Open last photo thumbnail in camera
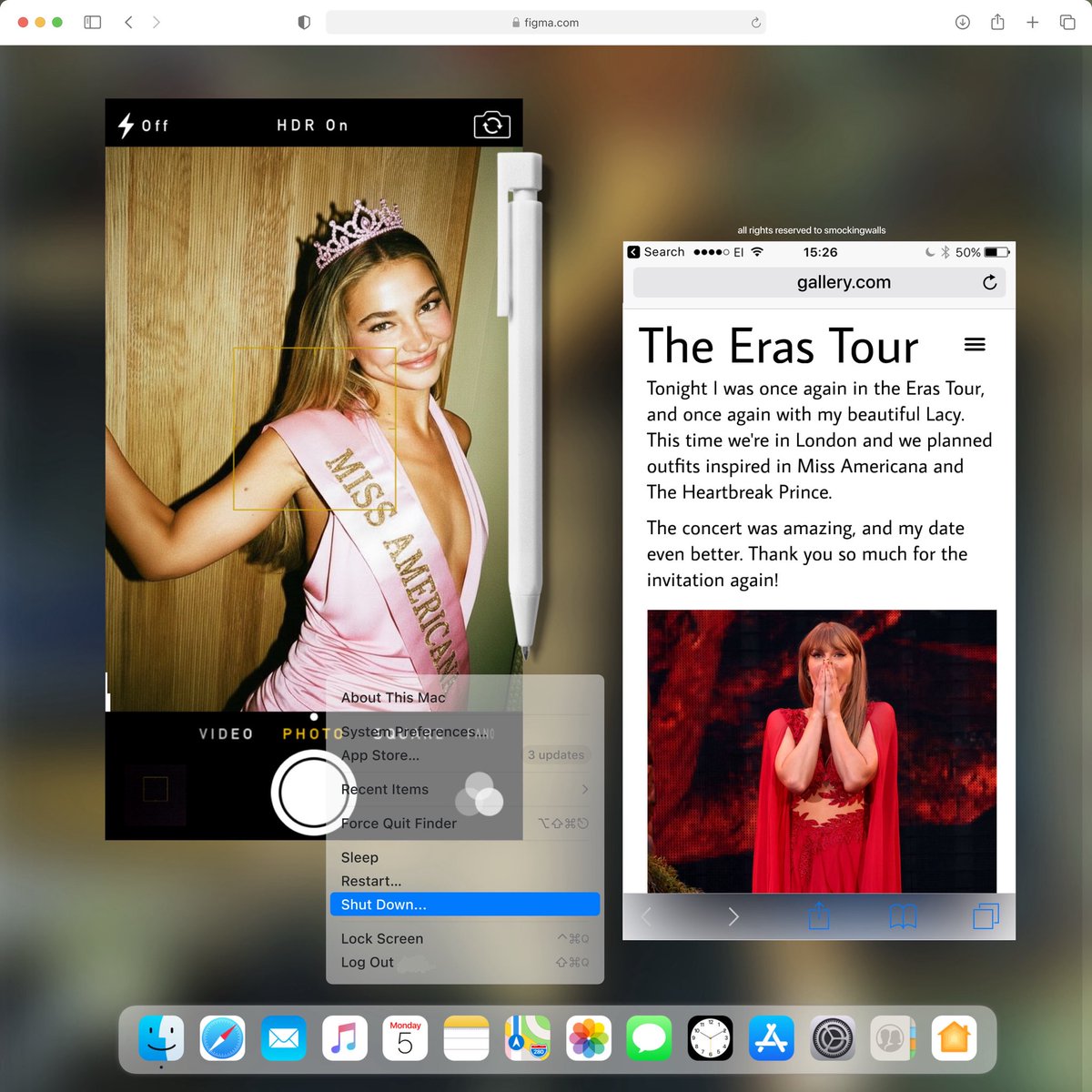Image resolution: width=1092 pixels, height=1092 pixels. (156, 789)
